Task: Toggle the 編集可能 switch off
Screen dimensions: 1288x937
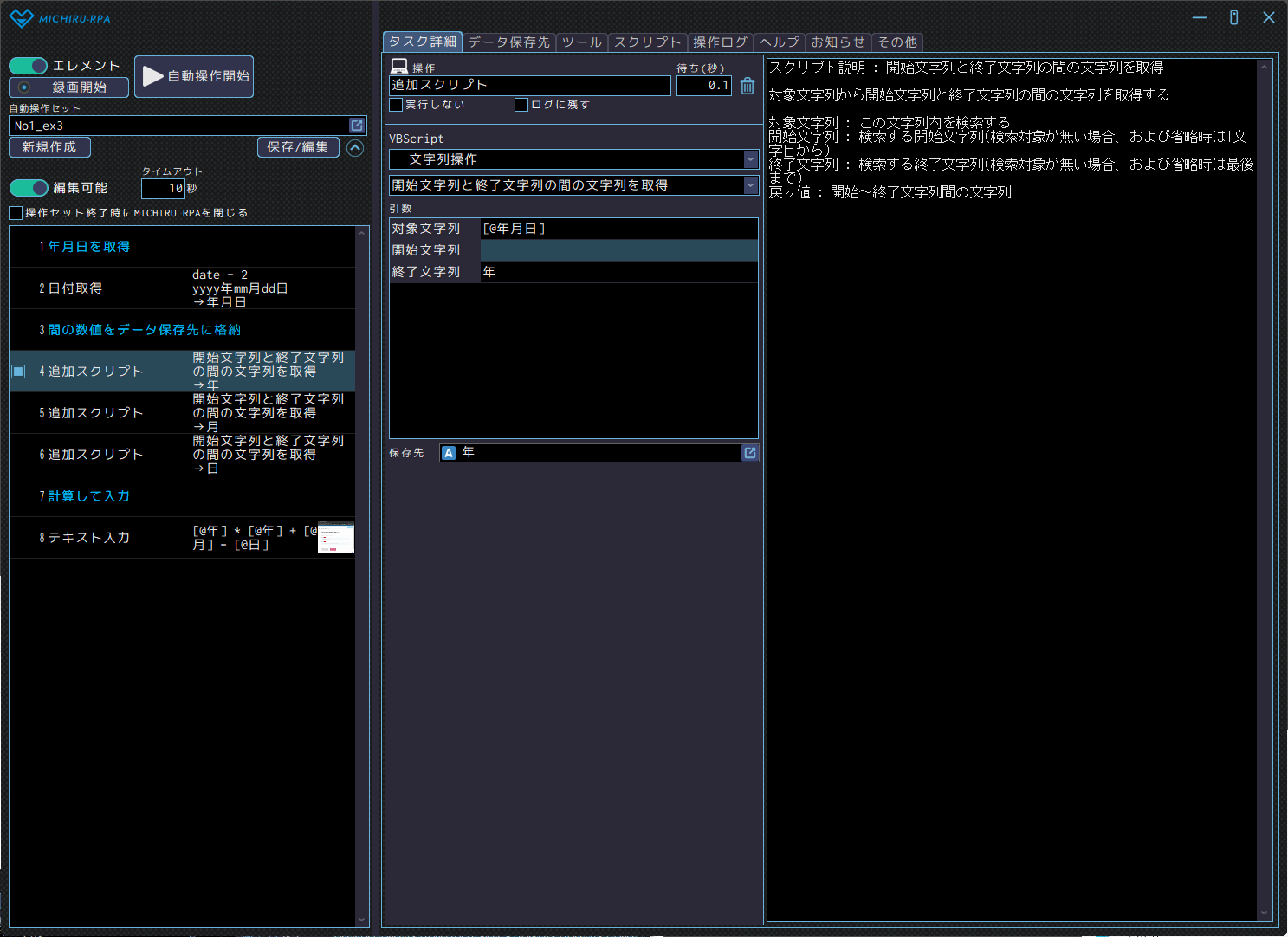Action: [x=29, y=188]
